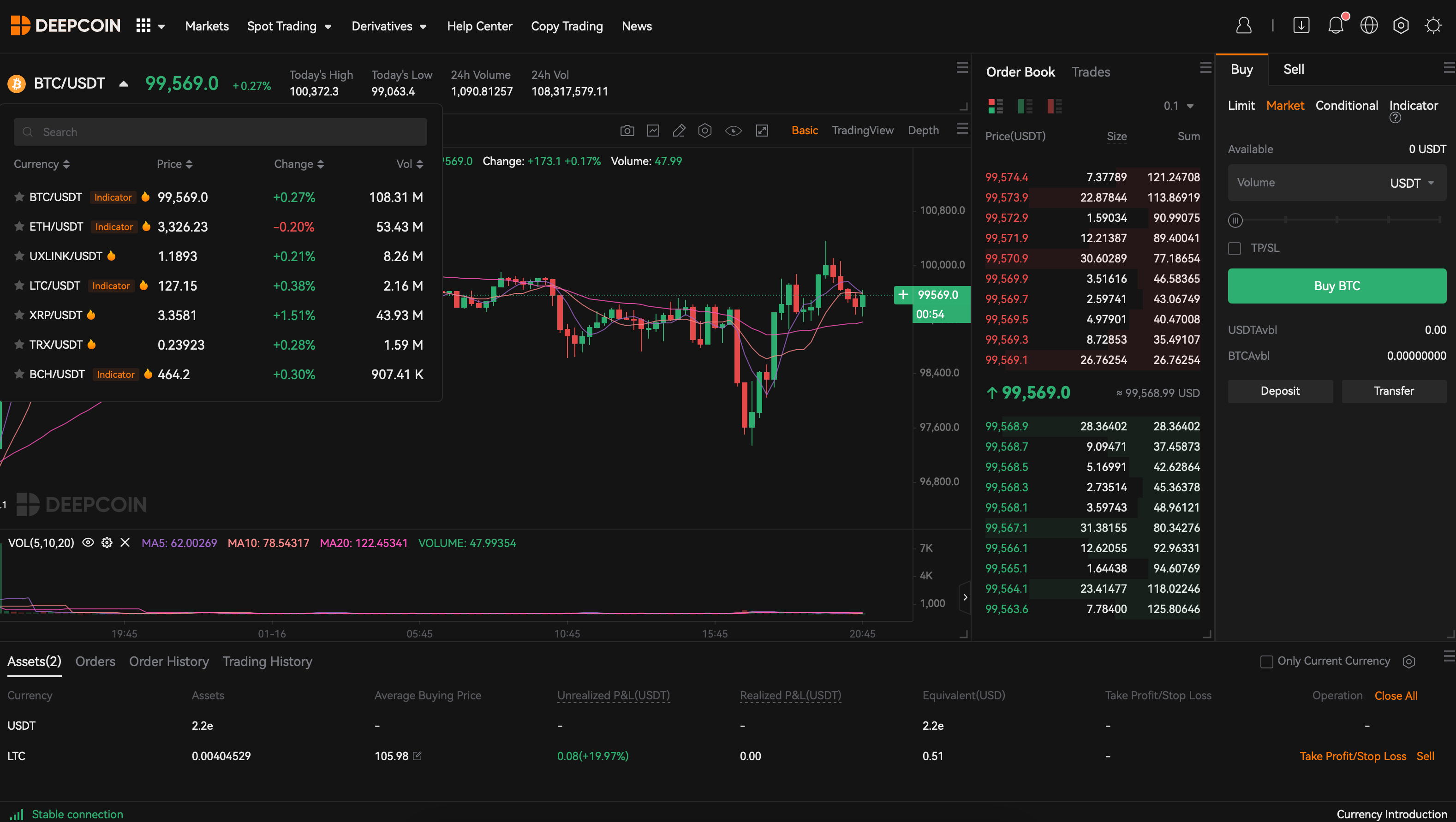Select the chart drawing pencil tool
1456x822 pixels.
[x=679, y=131]
